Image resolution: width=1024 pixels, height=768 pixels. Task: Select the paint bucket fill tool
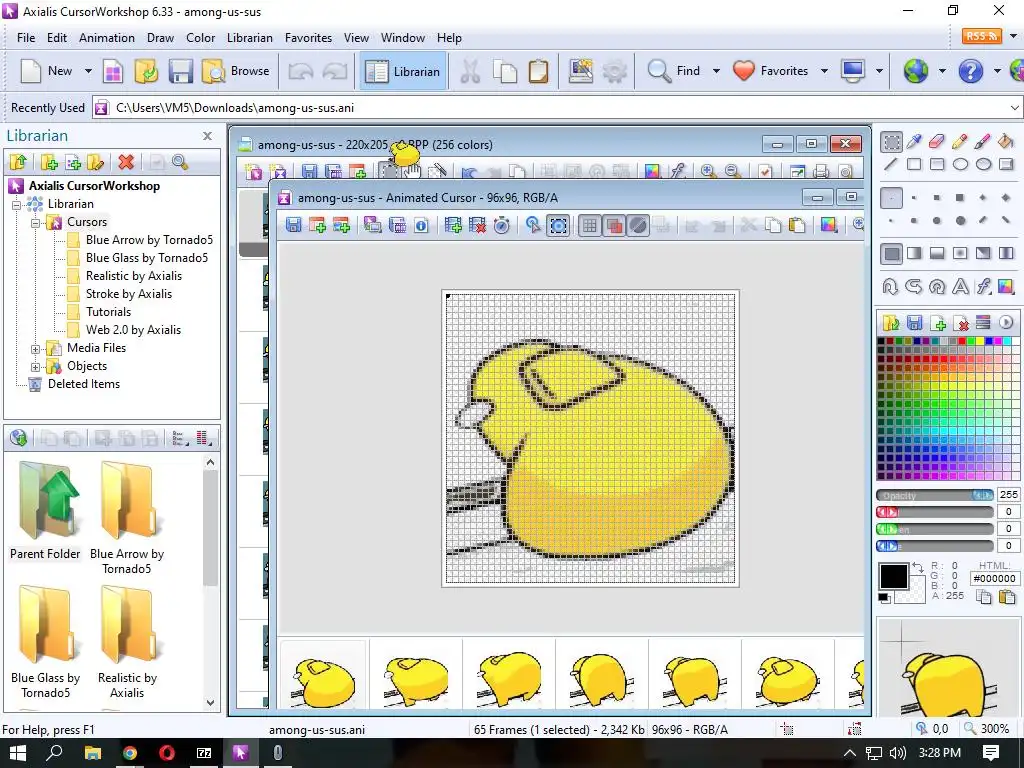(1006, 142)
